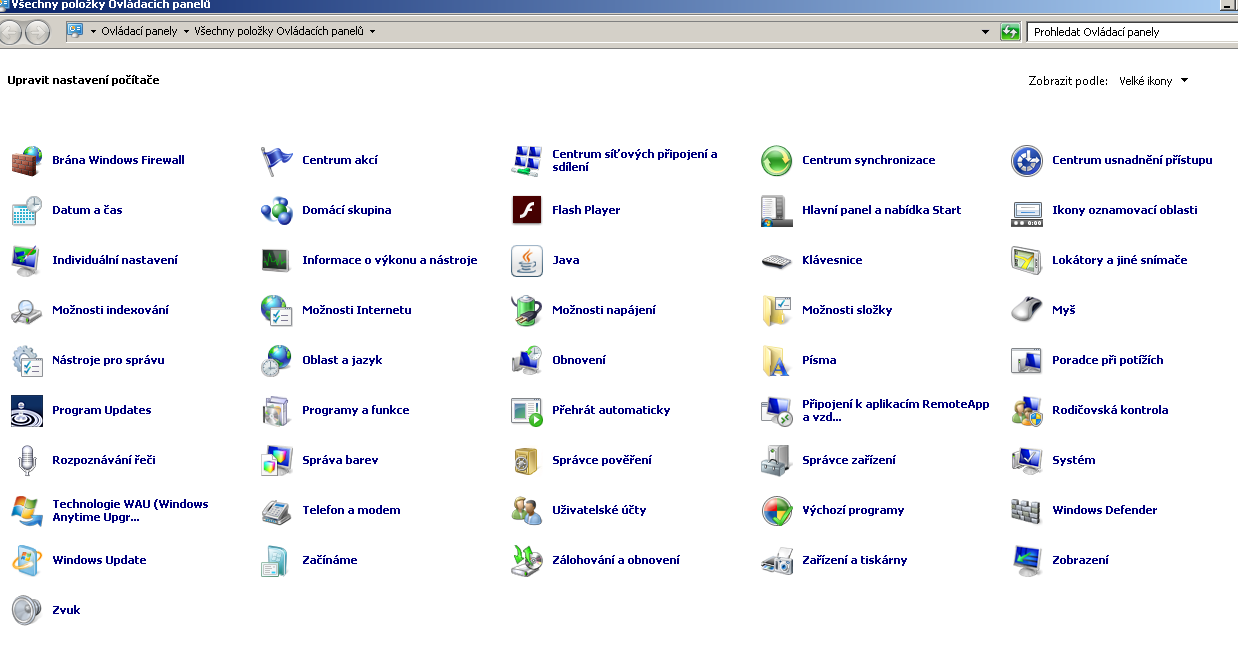This screenshot has height=664, width=1238.
Task: Open the Oblast a jazyk icon
Action: coord(277,360)
